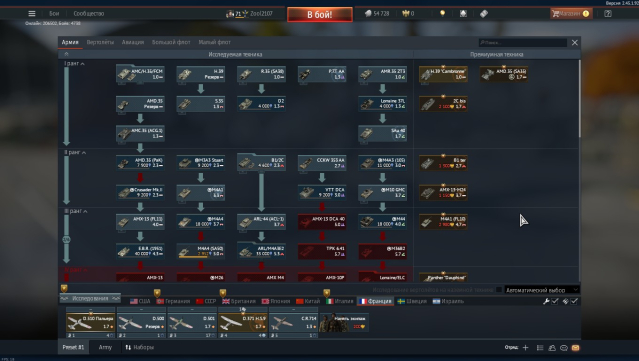
Task: Click the ticket item icon in top bar
Action: coord(484,13)
